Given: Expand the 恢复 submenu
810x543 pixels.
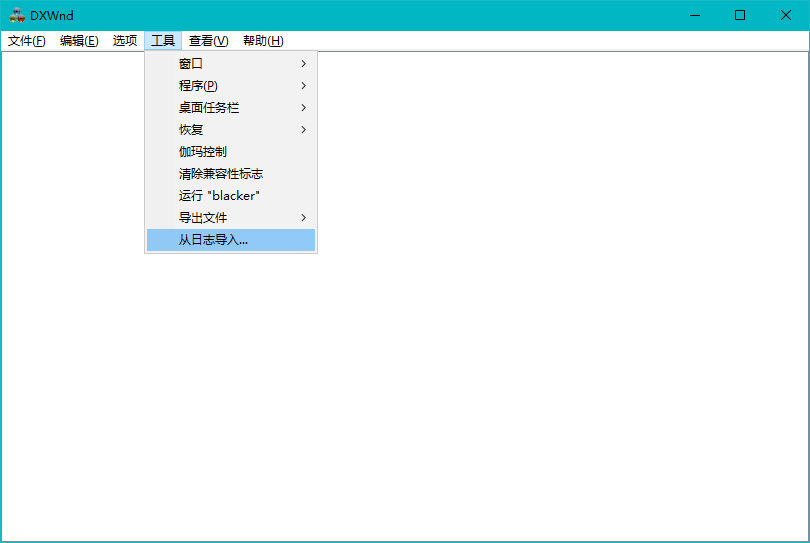Looking at the screenshot, I should (x=231, y=130).
